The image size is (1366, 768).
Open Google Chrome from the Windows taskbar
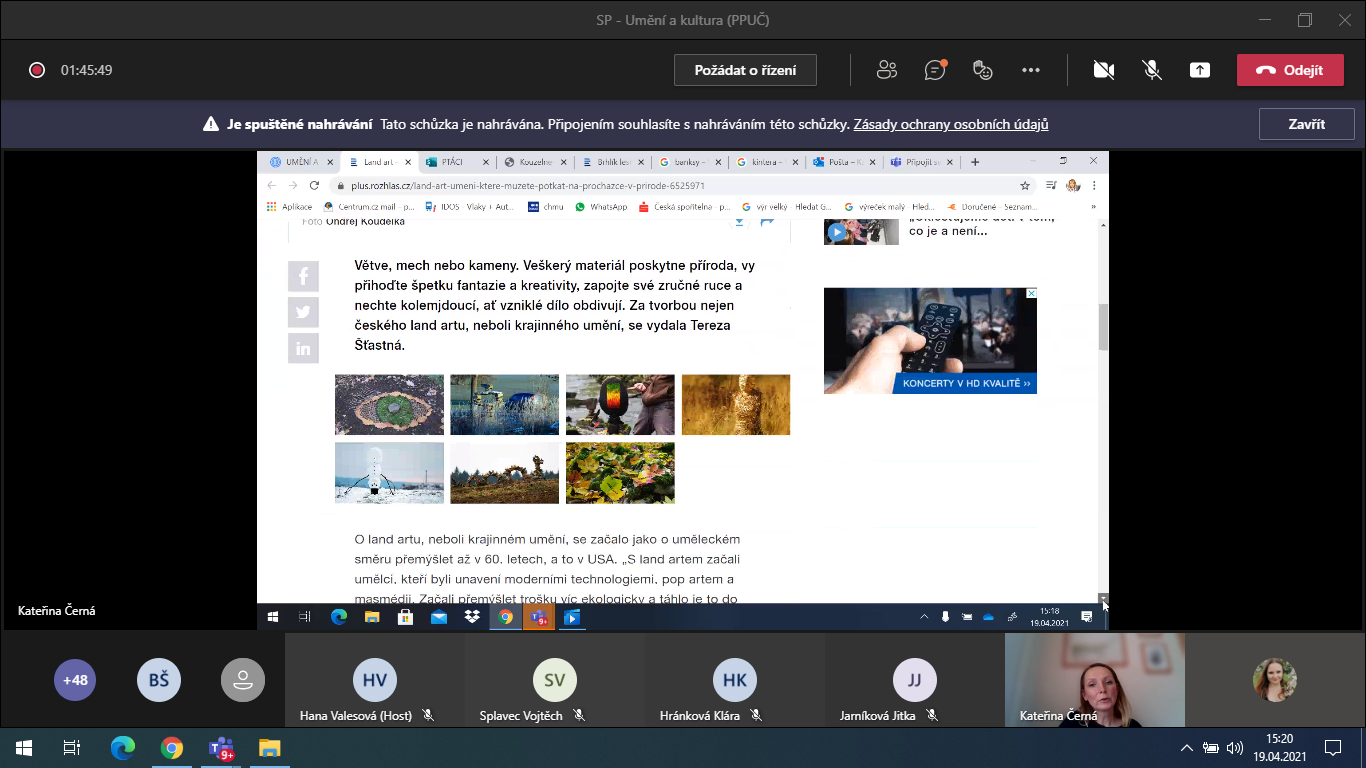click(172, 748)
